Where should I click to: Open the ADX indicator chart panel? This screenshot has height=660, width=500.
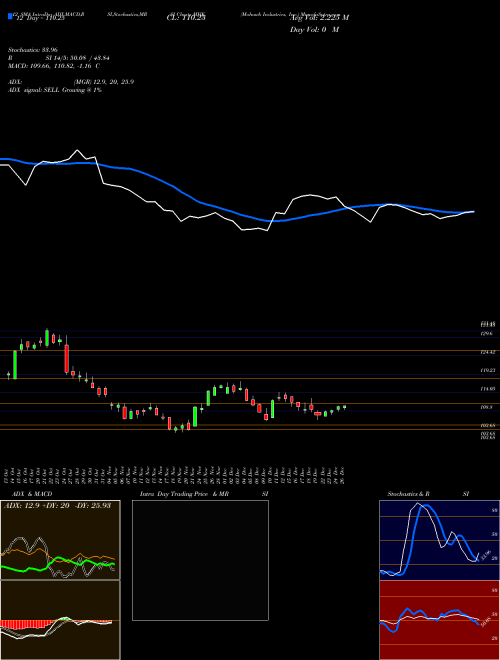click(x=60, y=540)
